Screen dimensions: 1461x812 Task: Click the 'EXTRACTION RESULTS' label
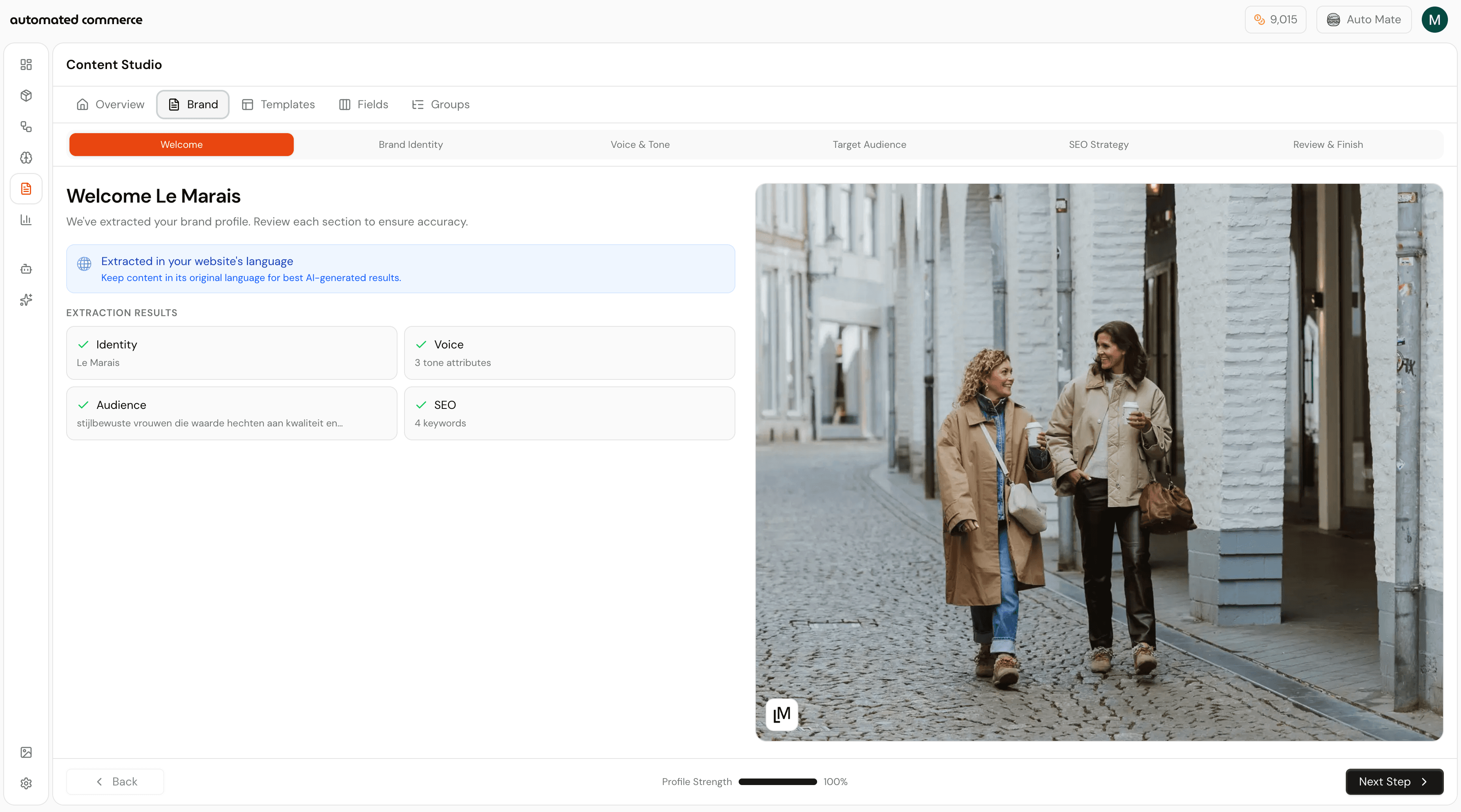pos(122,313)
